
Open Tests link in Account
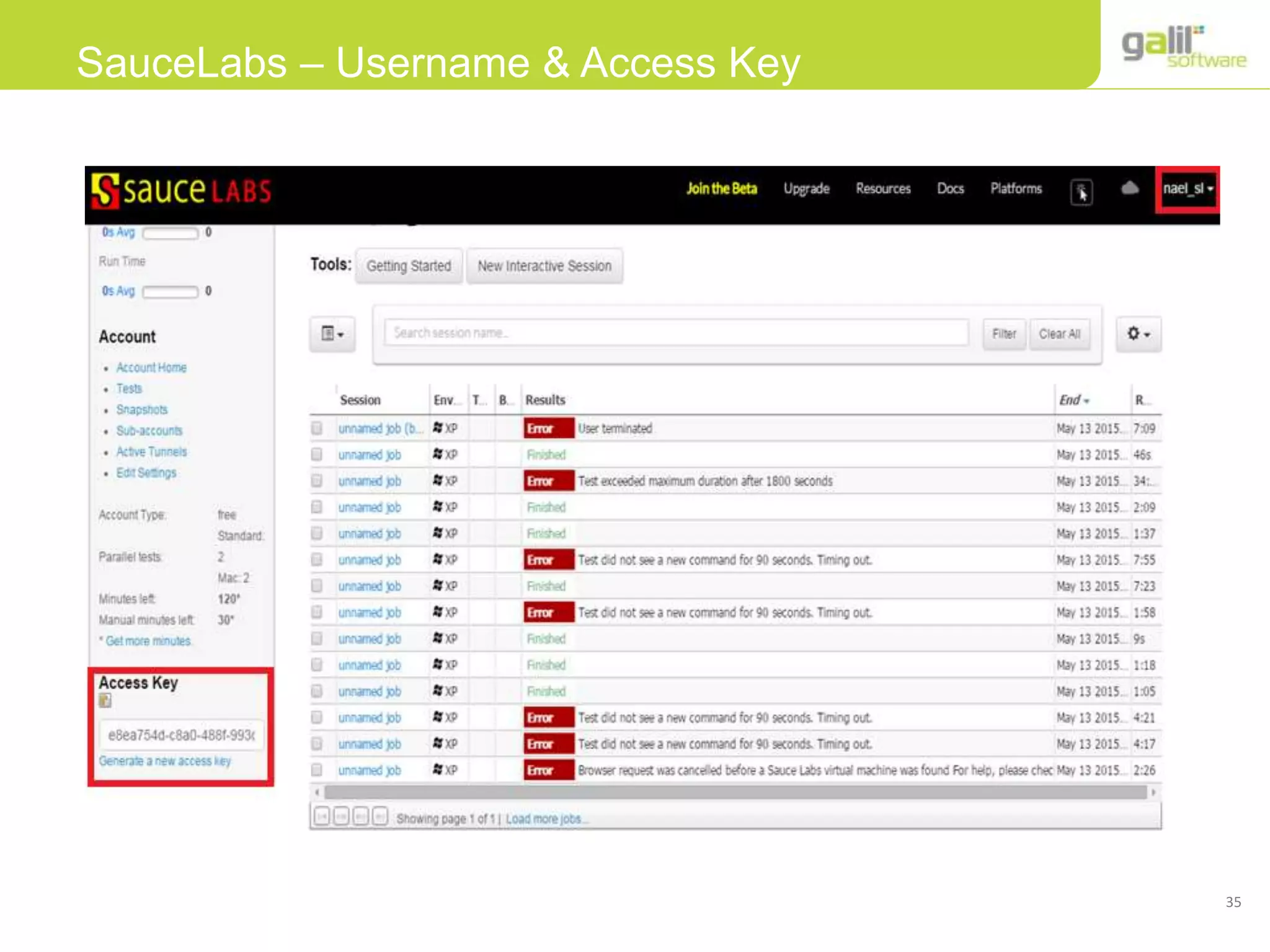[x=129, y=389]
